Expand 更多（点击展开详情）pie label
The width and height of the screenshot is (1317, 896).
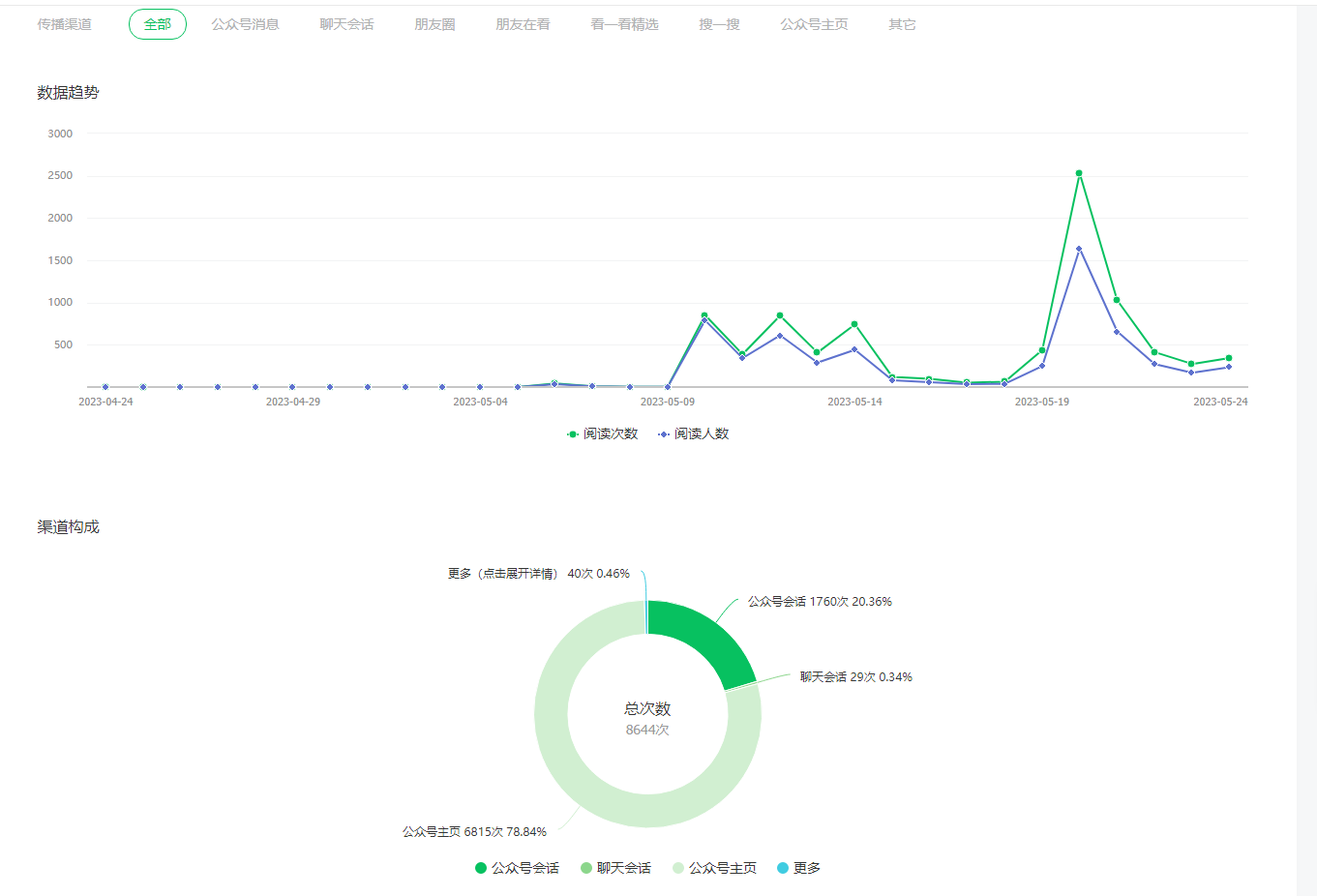pos(538,574)
